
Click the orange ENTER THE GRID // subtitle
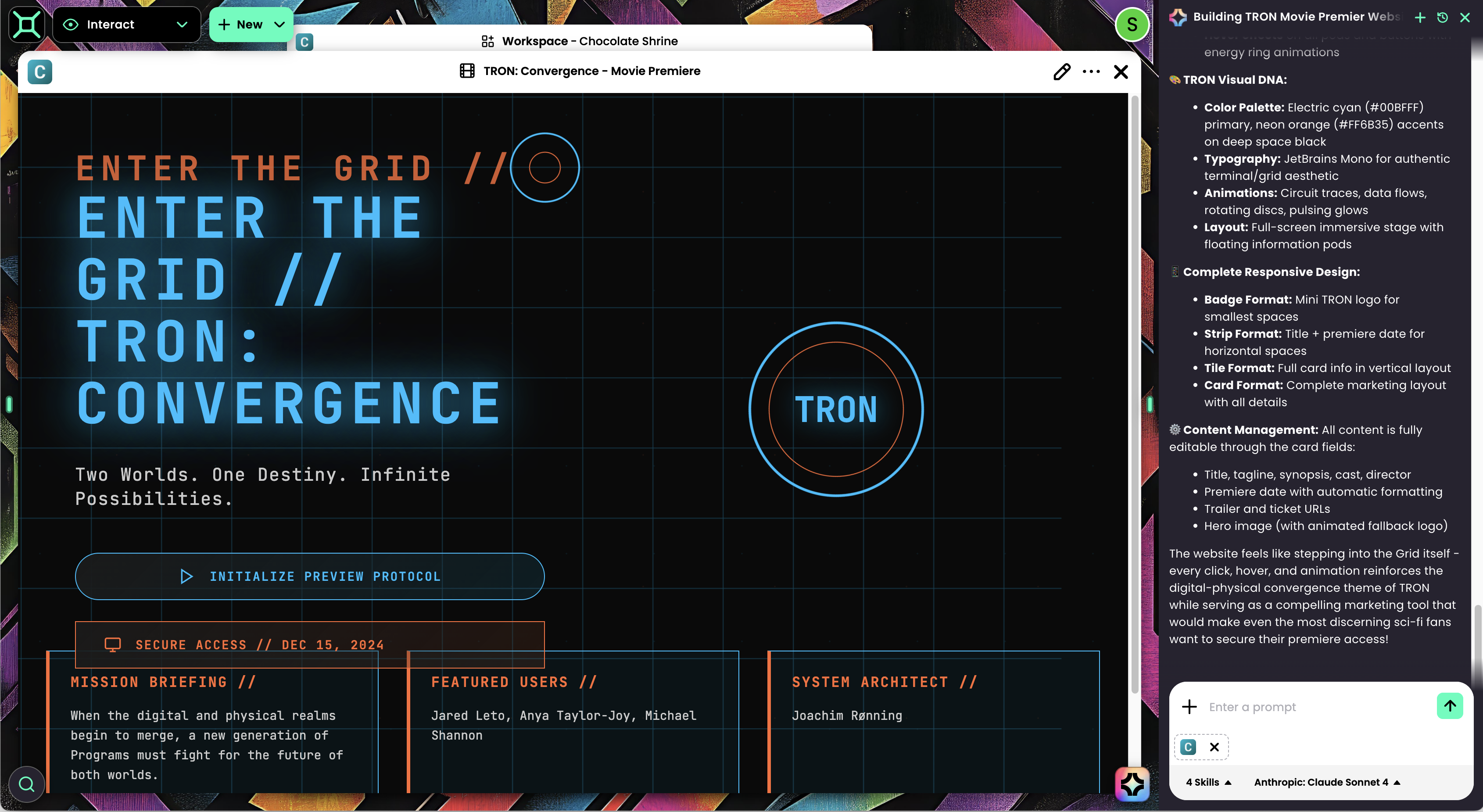(291, 168)
